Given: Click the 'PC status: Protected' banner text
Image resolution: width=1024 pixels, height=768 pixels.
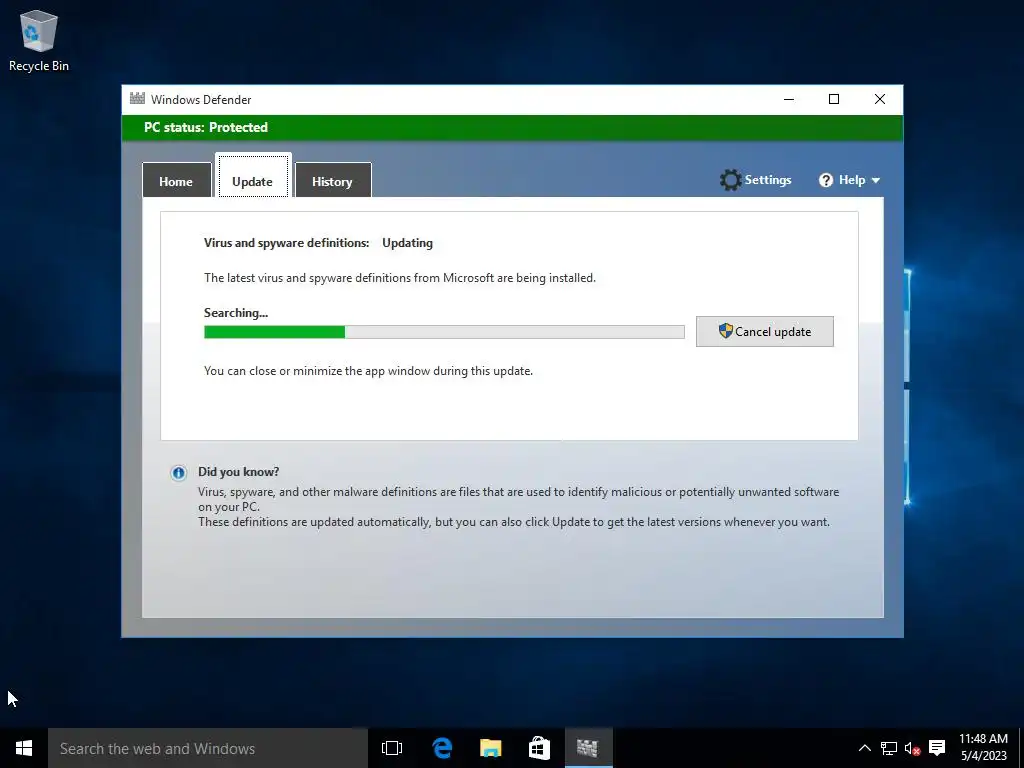Looking at the screenshot, I should click(x=206, y=127).
